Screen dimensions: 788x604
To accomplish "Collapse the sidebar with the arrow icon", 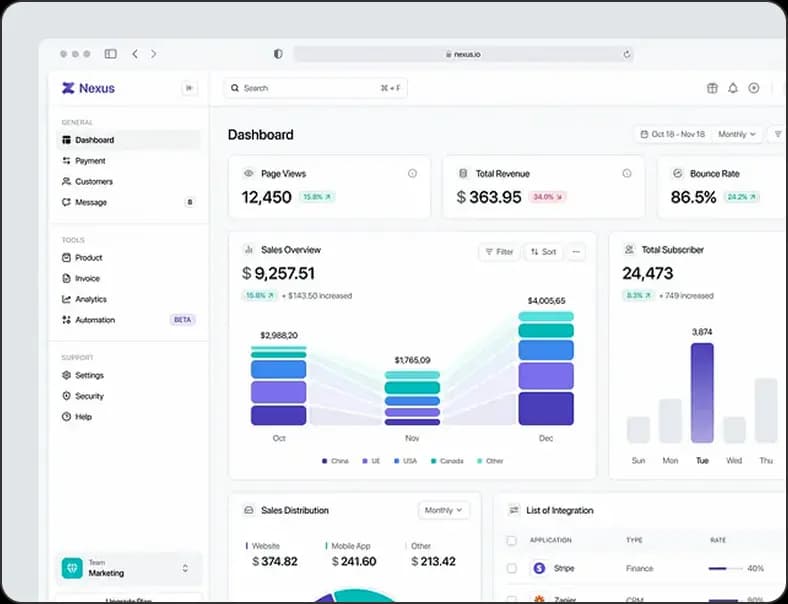I will 189,88.
